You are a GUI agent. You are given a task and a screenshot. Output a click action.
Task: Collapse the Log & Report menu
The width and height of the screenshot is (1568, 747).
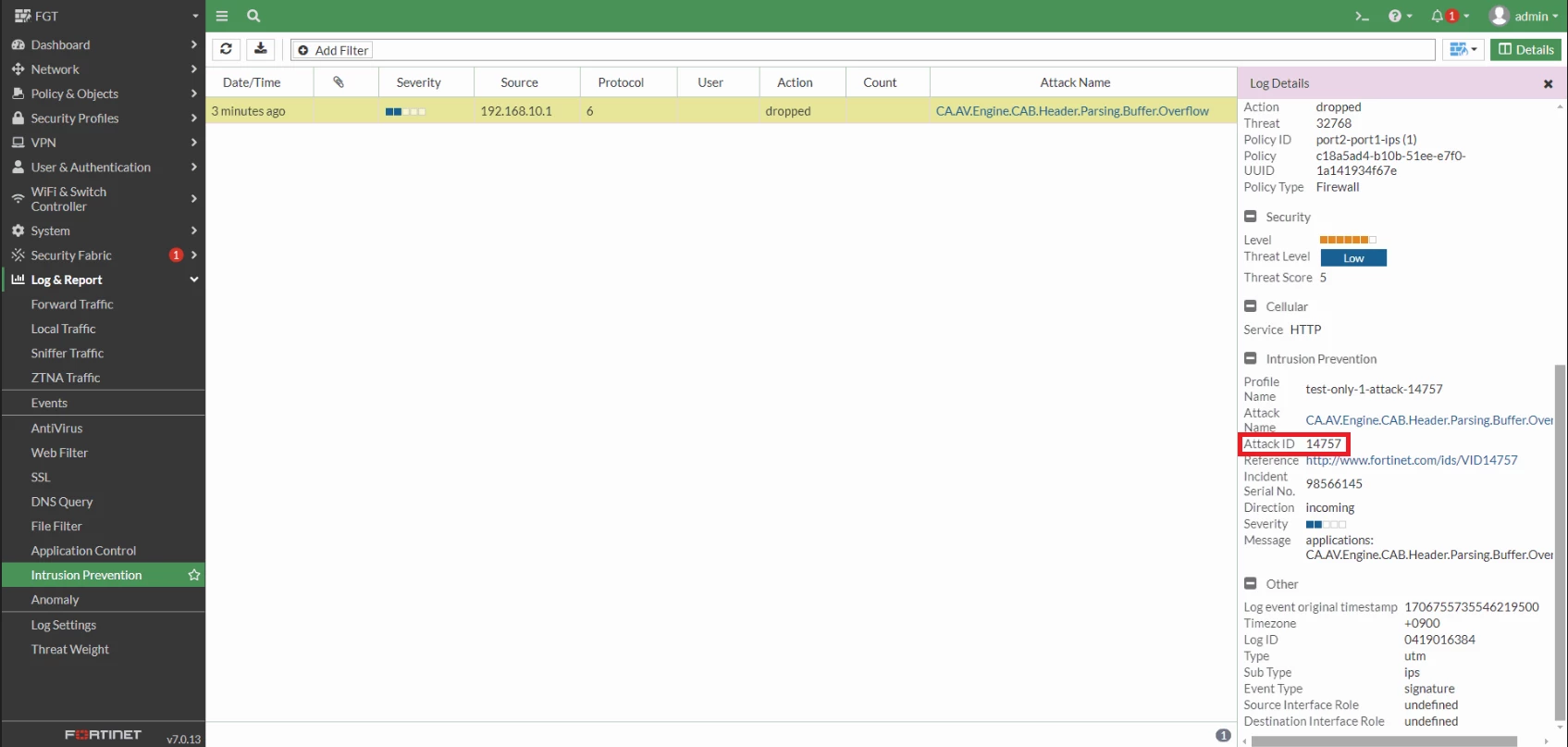coord(103,280)
